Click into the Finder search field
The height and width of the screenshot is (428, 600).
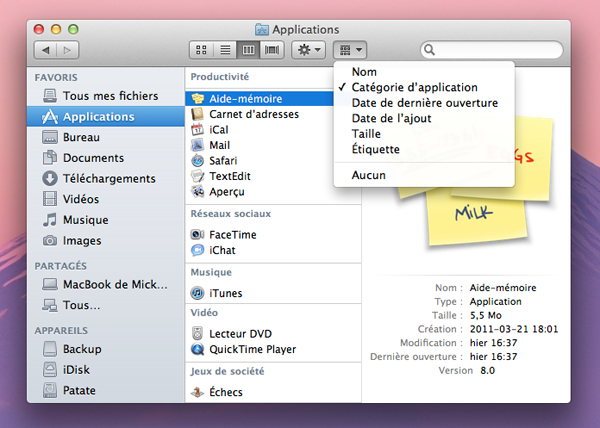click(492, 50)
